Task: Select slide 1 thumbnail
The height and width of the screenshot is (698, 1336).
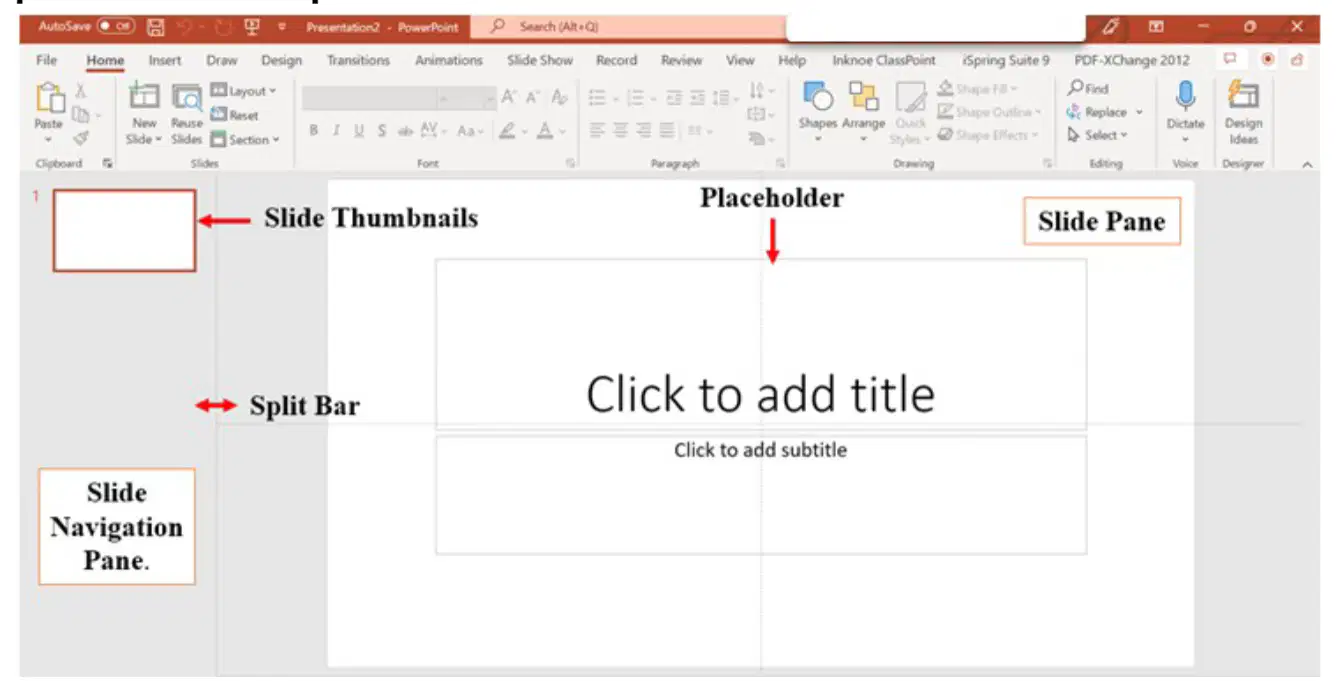Action: (x=124, y=230)
